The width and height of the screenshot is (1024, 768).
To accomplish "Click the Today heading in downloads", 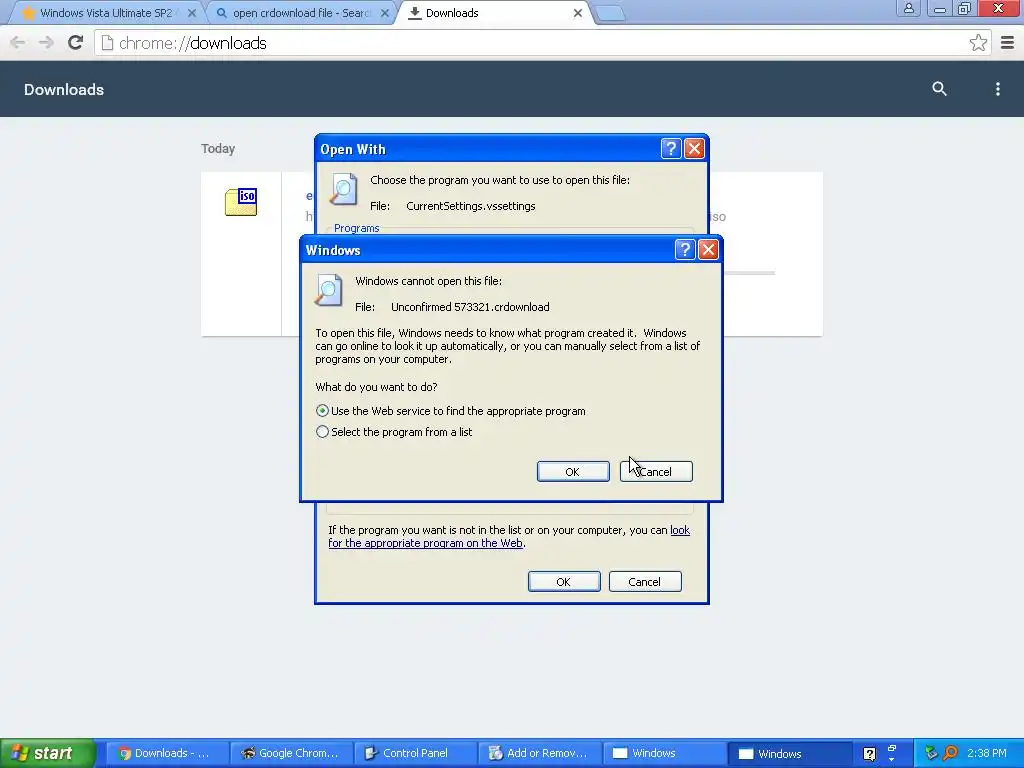I will 218,148.
